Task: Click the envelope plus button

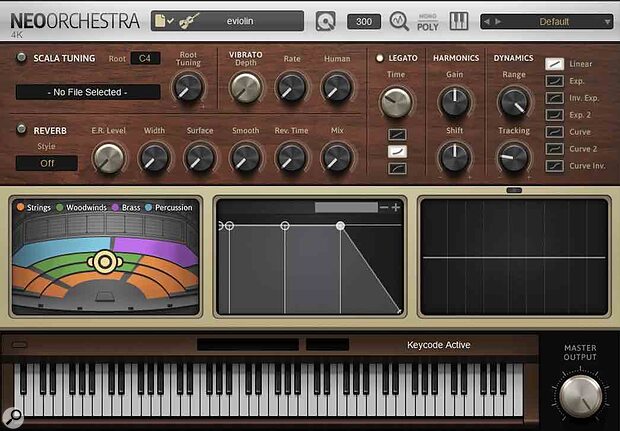Action: click(396, 207)
